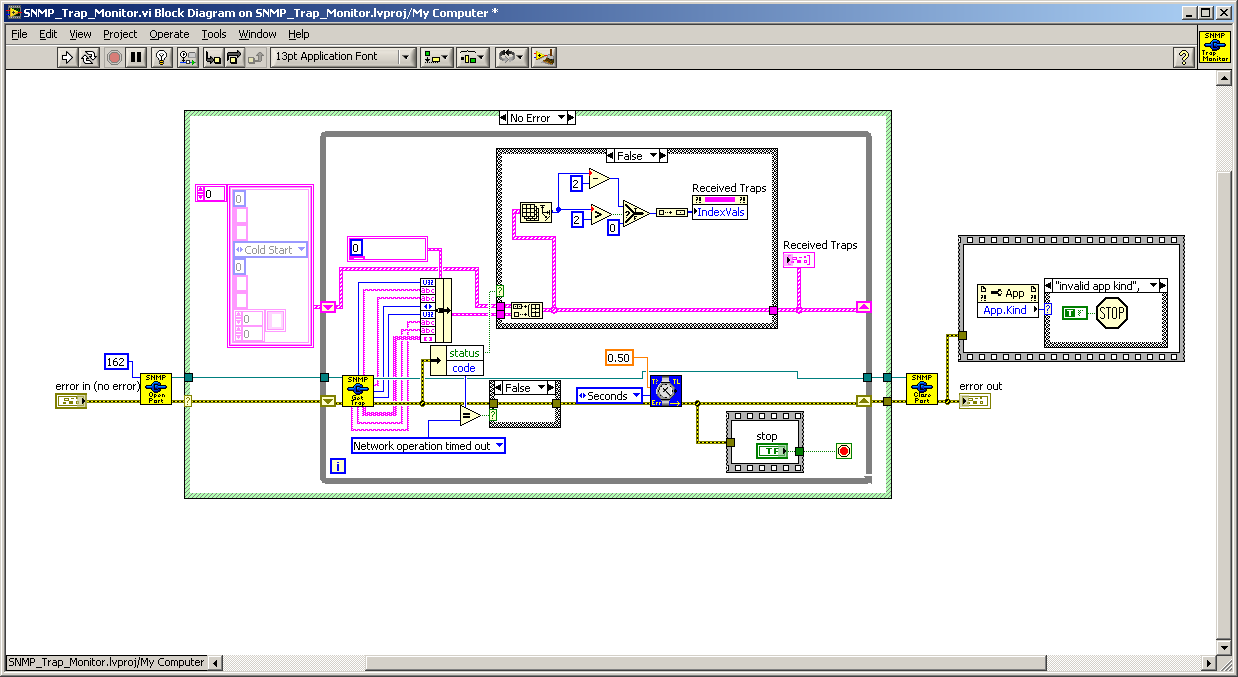Open the View menu
Viewport: 1238px width, 677px height.
[x=80, y=34]
